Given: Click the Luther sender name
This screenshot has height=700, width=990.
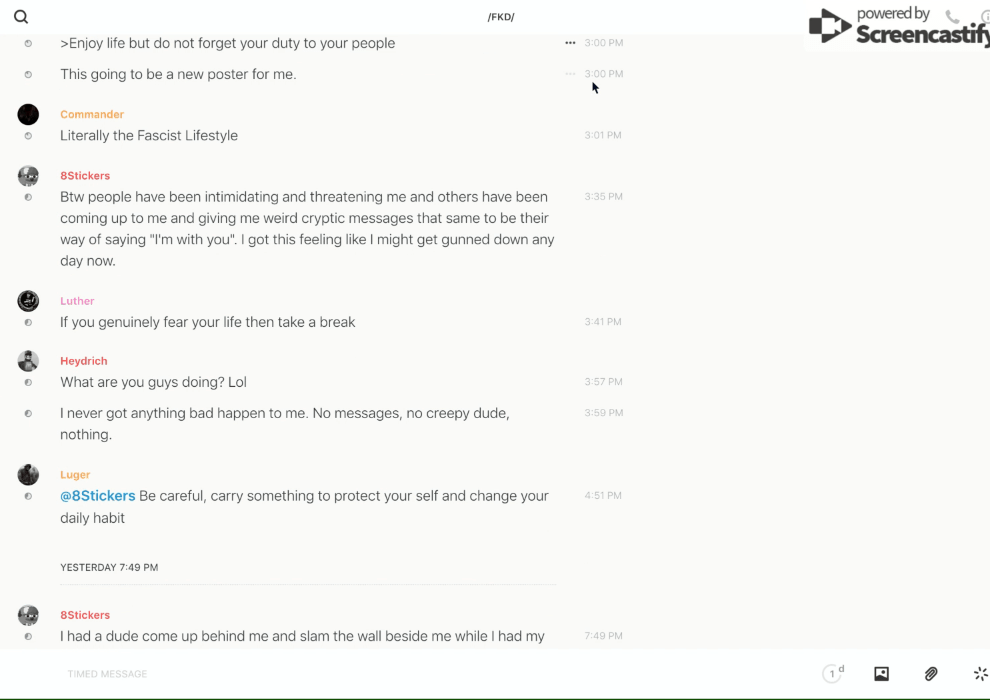Looking at the screenshot, I should [77, 301].
